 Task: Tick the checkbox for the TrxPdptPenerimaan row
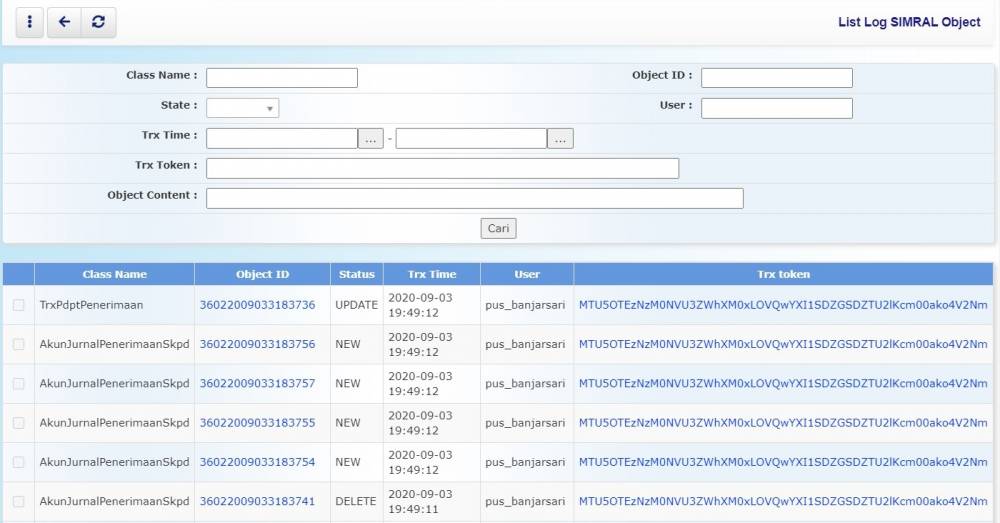[19, 305]
